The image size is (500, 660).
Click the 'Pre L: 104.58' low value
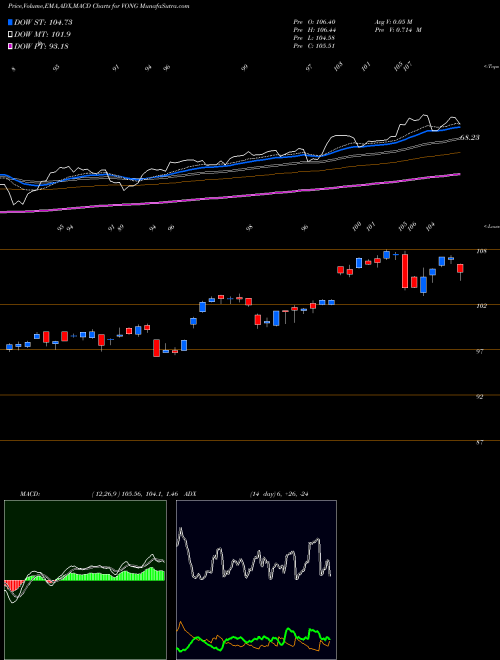pos(314,38)
